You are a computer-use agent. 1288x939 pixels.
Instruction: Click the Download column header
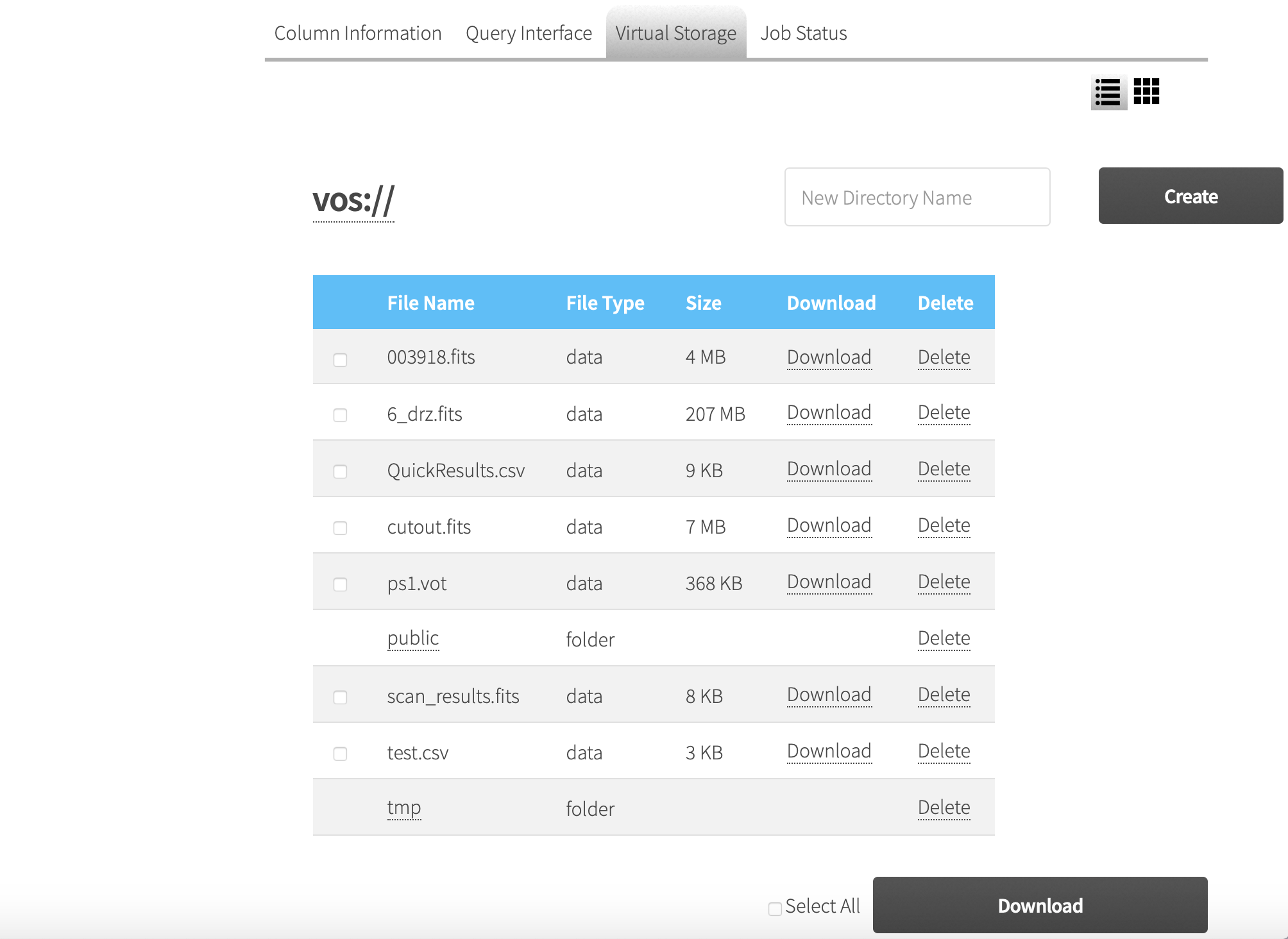click(x=831, y=303)
